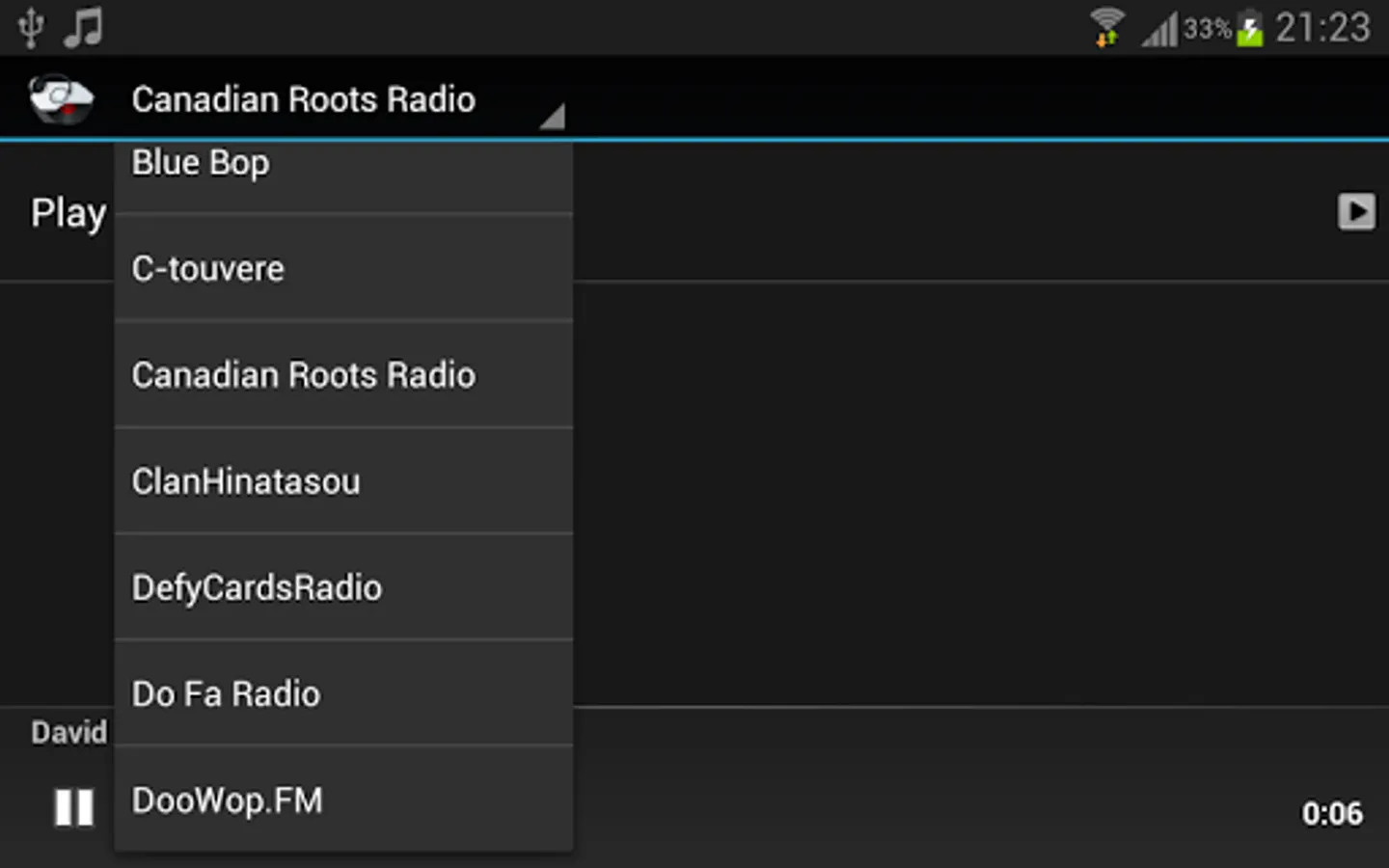Pick DefyCardsRadio from the list
The width and height of the screenshot is (1389, 868).
tap(344, 586)
